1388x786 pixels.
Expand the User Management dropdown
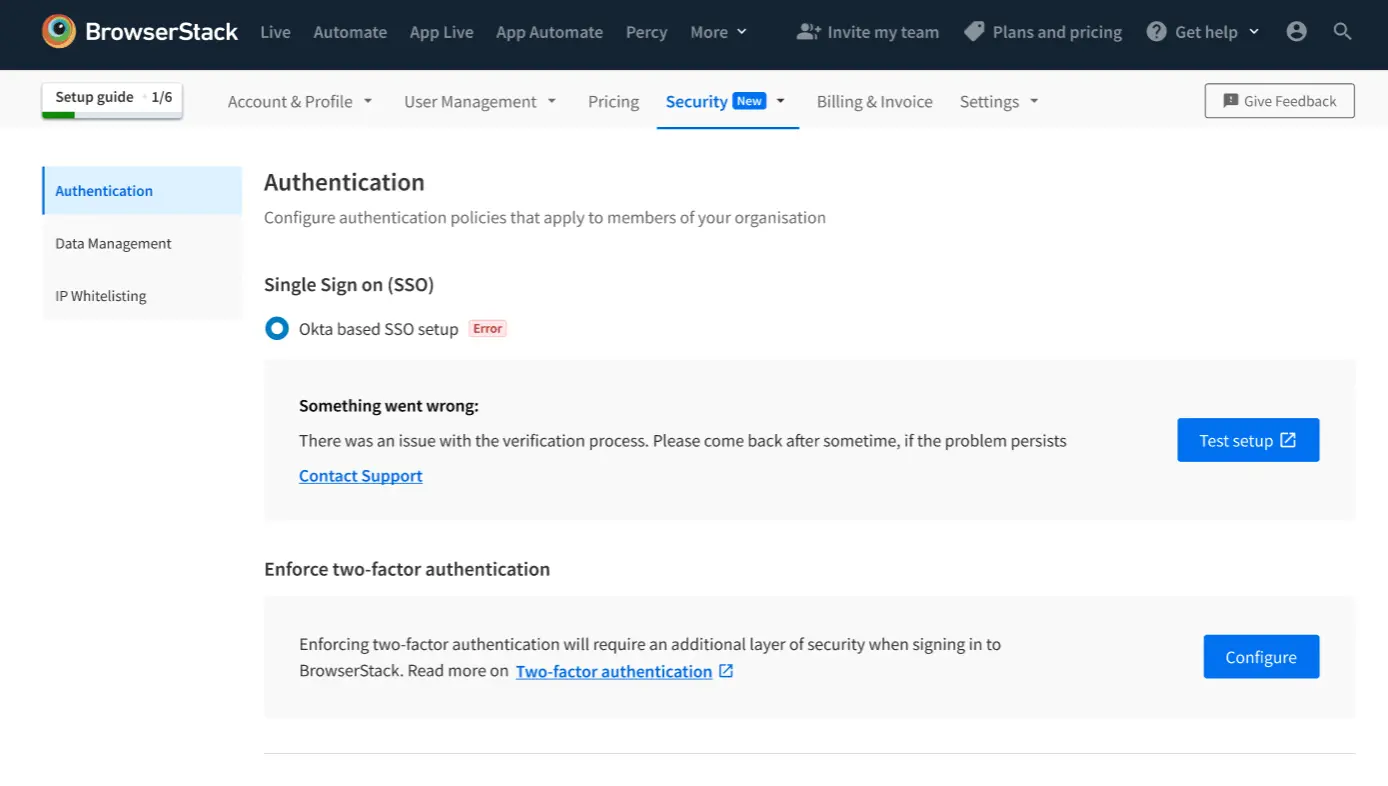tap(480, 102)
